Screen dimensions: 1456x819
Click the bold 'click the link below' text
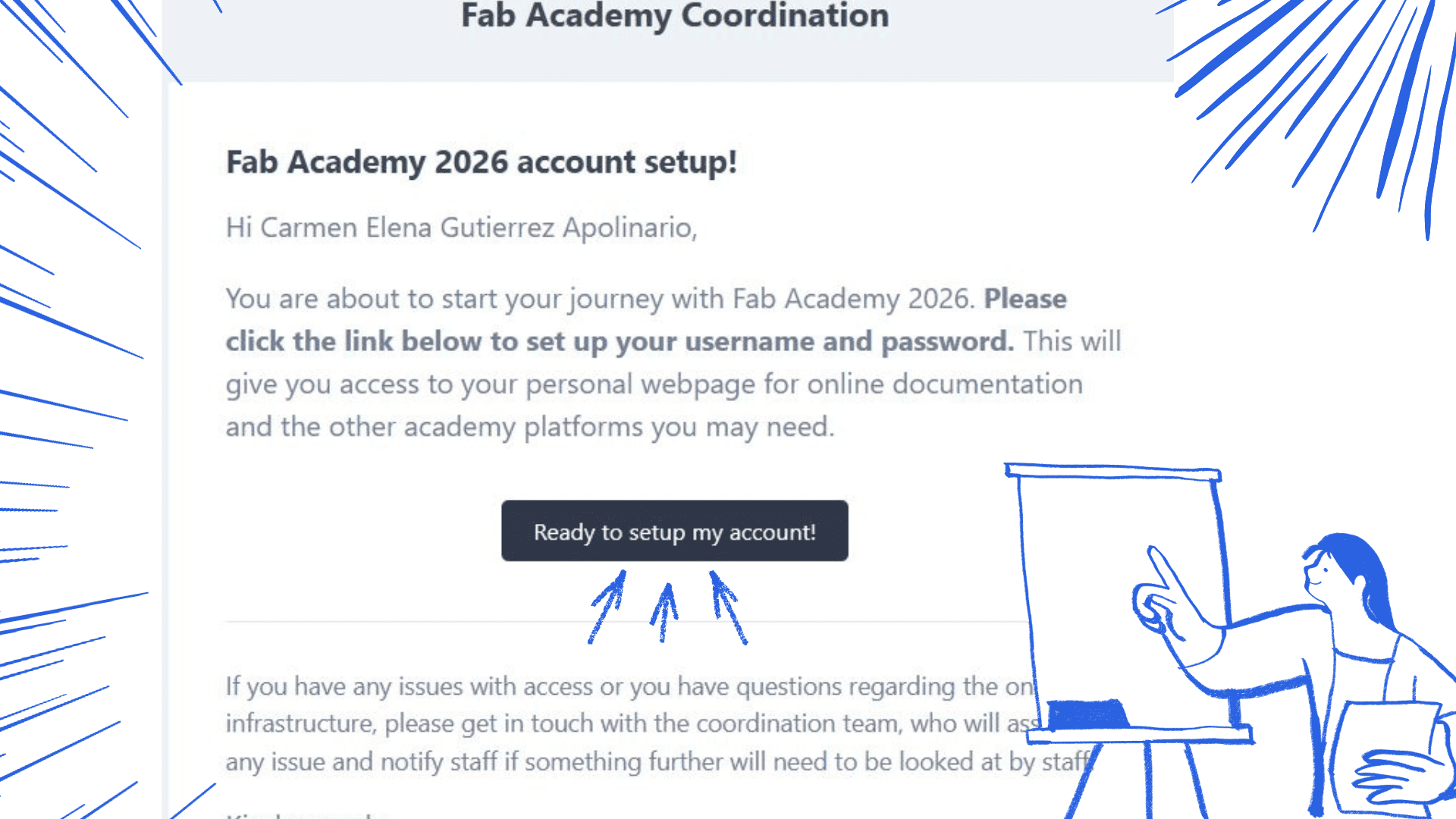point(619,342)
